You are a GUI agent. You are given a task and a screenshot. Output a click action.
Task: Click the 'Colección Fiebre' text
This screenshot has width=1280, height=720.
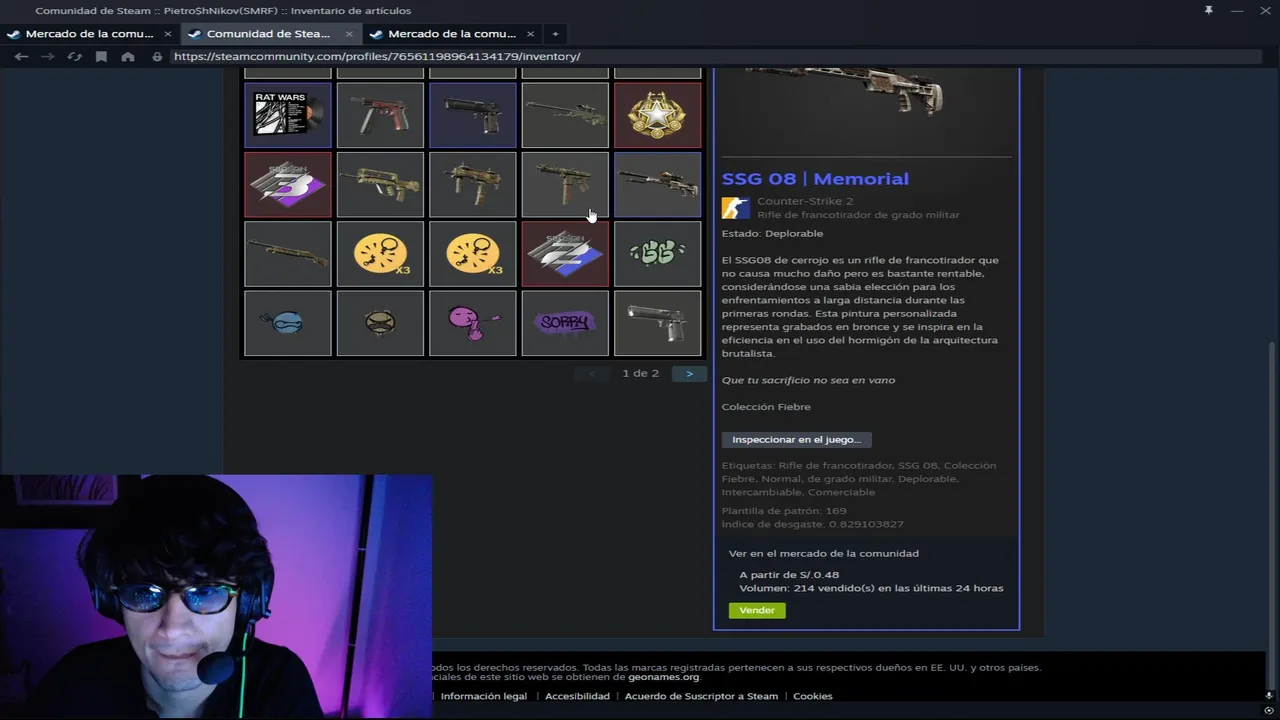(766, 407)
